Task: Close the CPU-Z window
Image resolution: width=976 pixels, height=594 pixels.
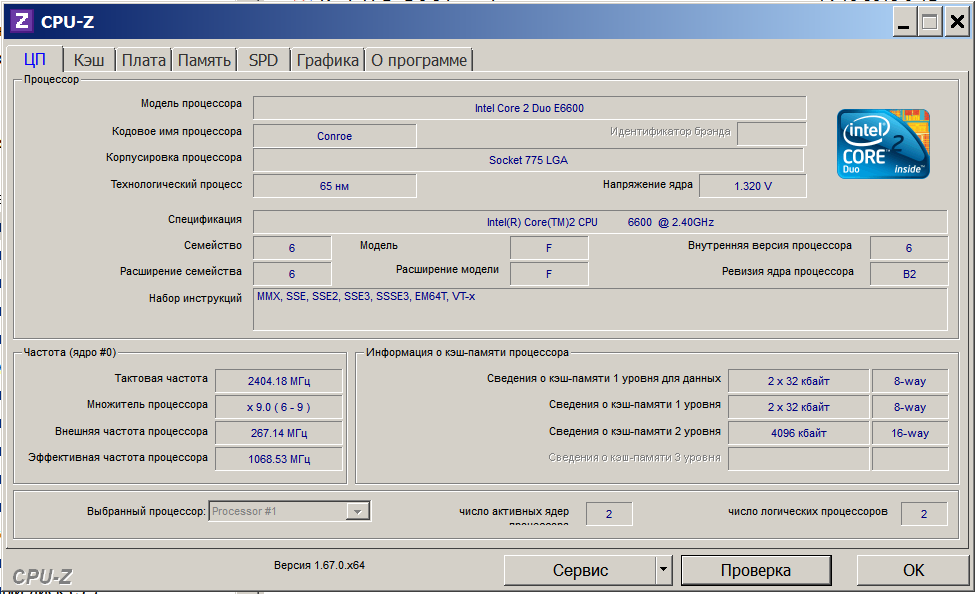Action: pos(957,22)
